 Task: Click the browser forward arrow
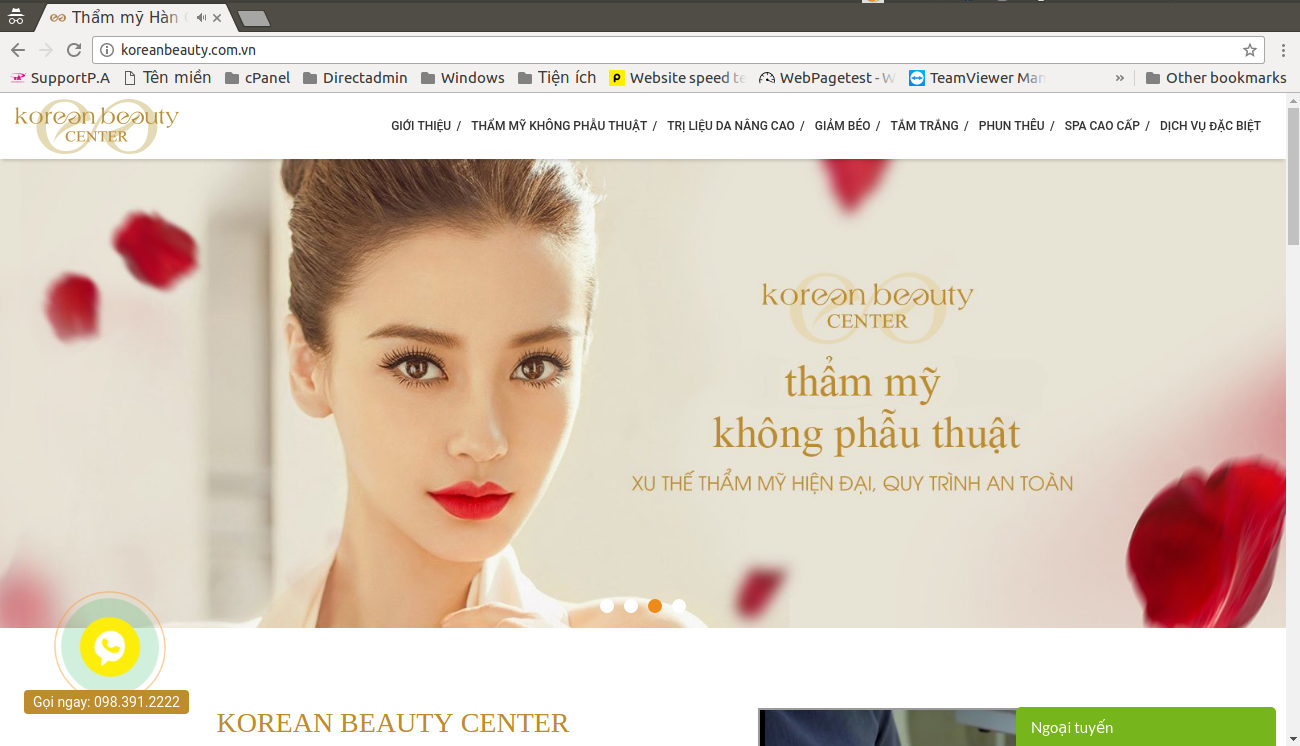[x=46, y=50]
